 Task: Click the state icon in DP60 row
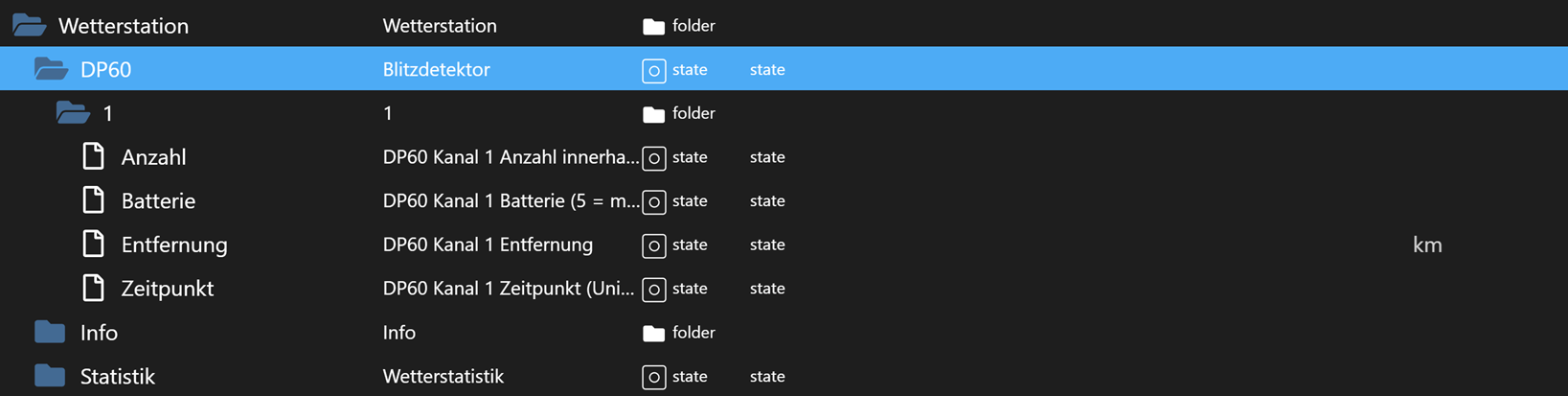tap(653, 70)
